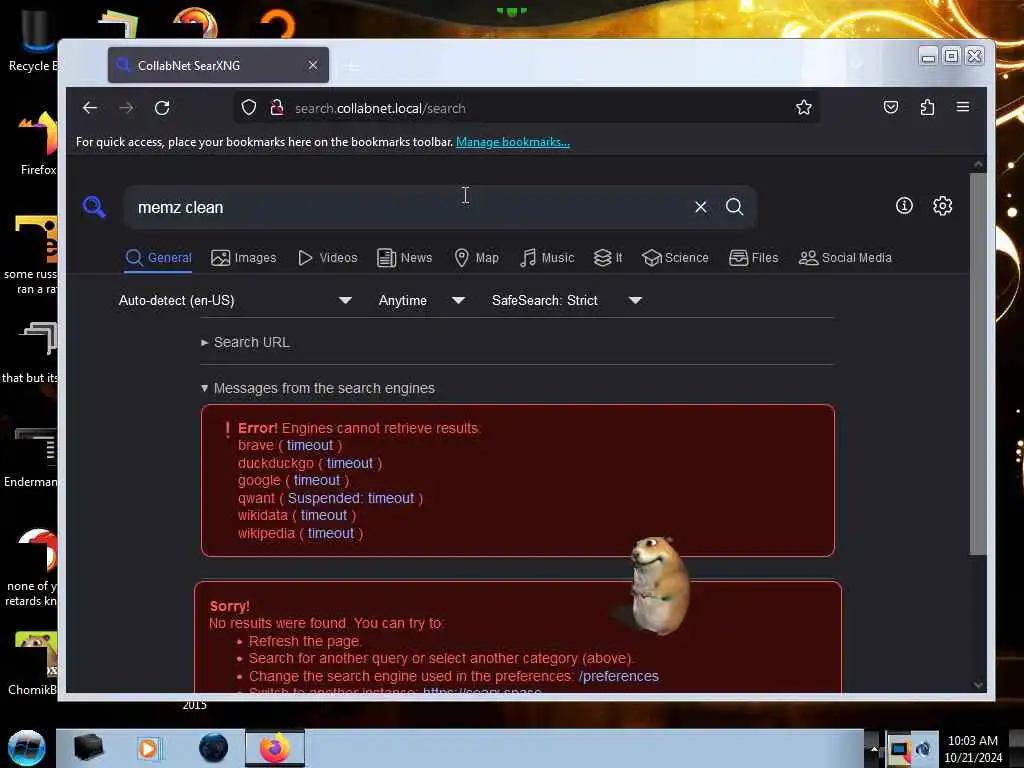Open the media player taskbar icon
Viewport: 1024px width, 768px height.
(x=148, y=748)
